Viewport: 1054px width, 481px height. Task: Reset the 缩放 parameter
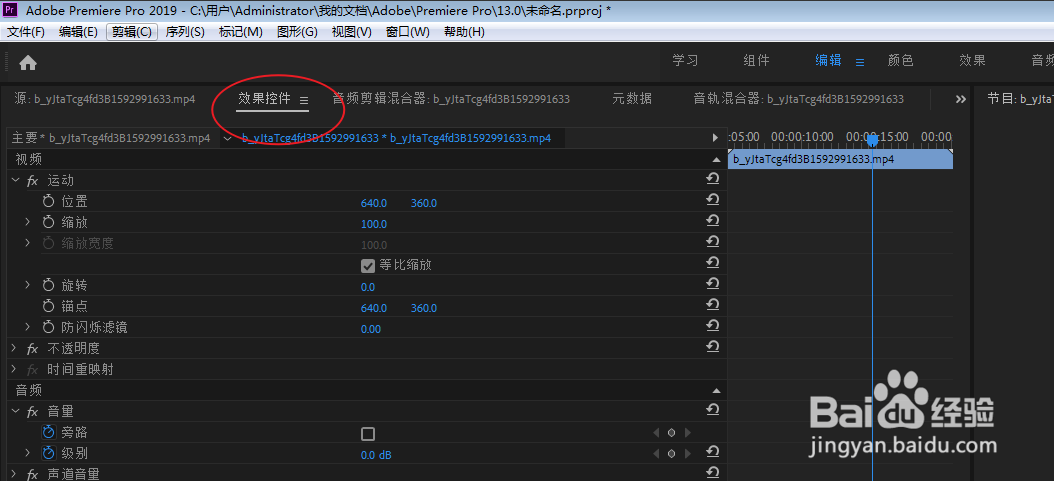pyautogui.click(x=713, y=220)
